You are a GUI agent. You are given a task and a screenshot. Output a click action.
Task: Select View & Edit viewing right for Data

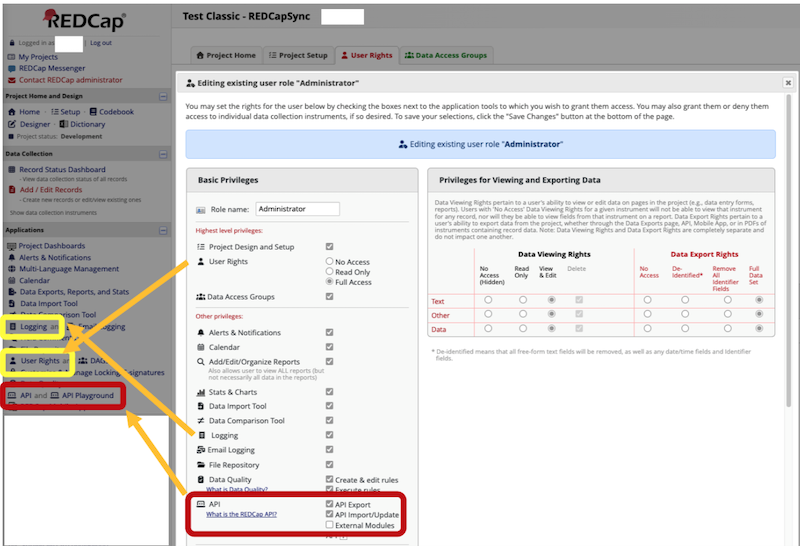[552, 328]
